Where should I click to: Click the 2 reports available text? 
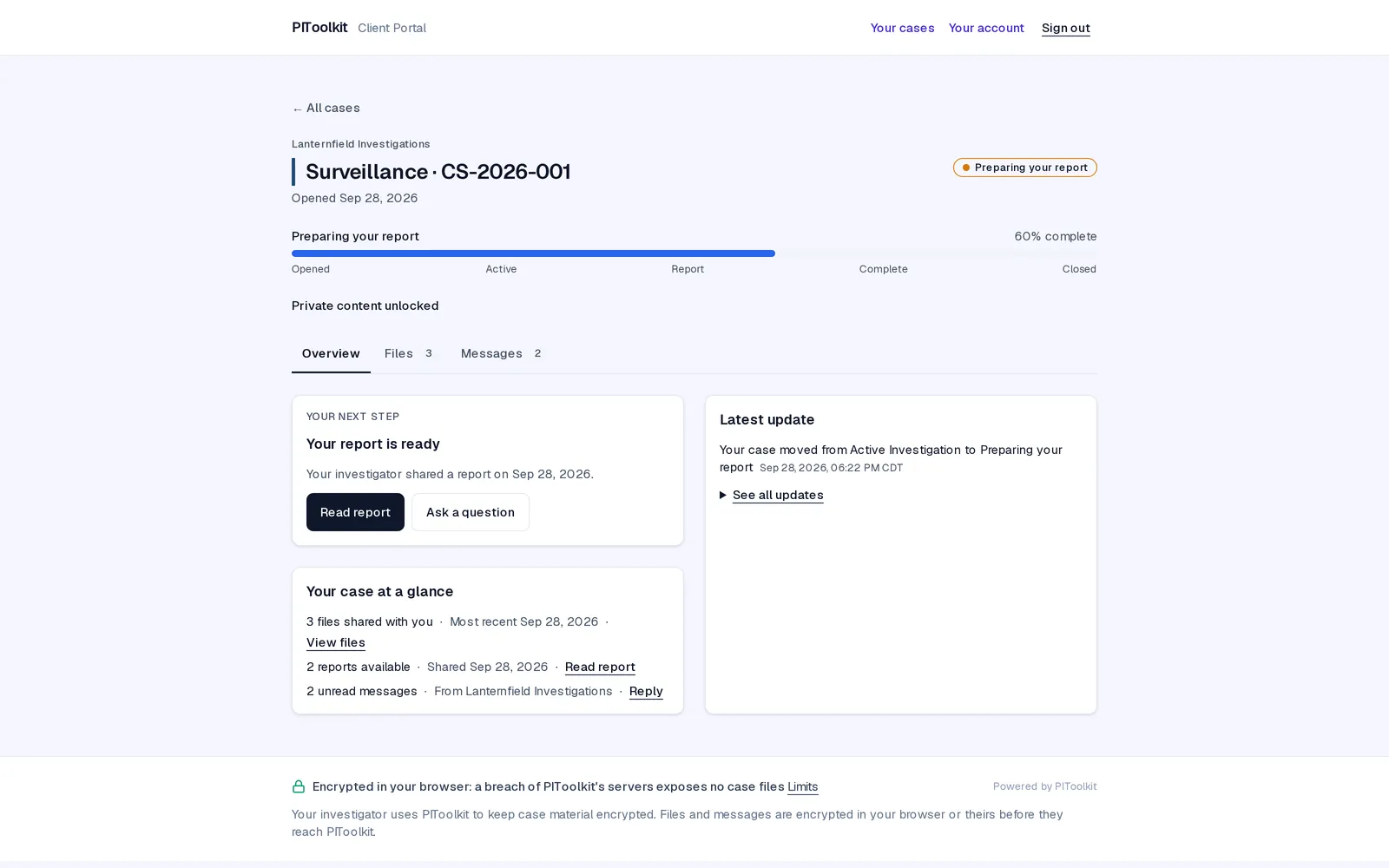[359, 667]
